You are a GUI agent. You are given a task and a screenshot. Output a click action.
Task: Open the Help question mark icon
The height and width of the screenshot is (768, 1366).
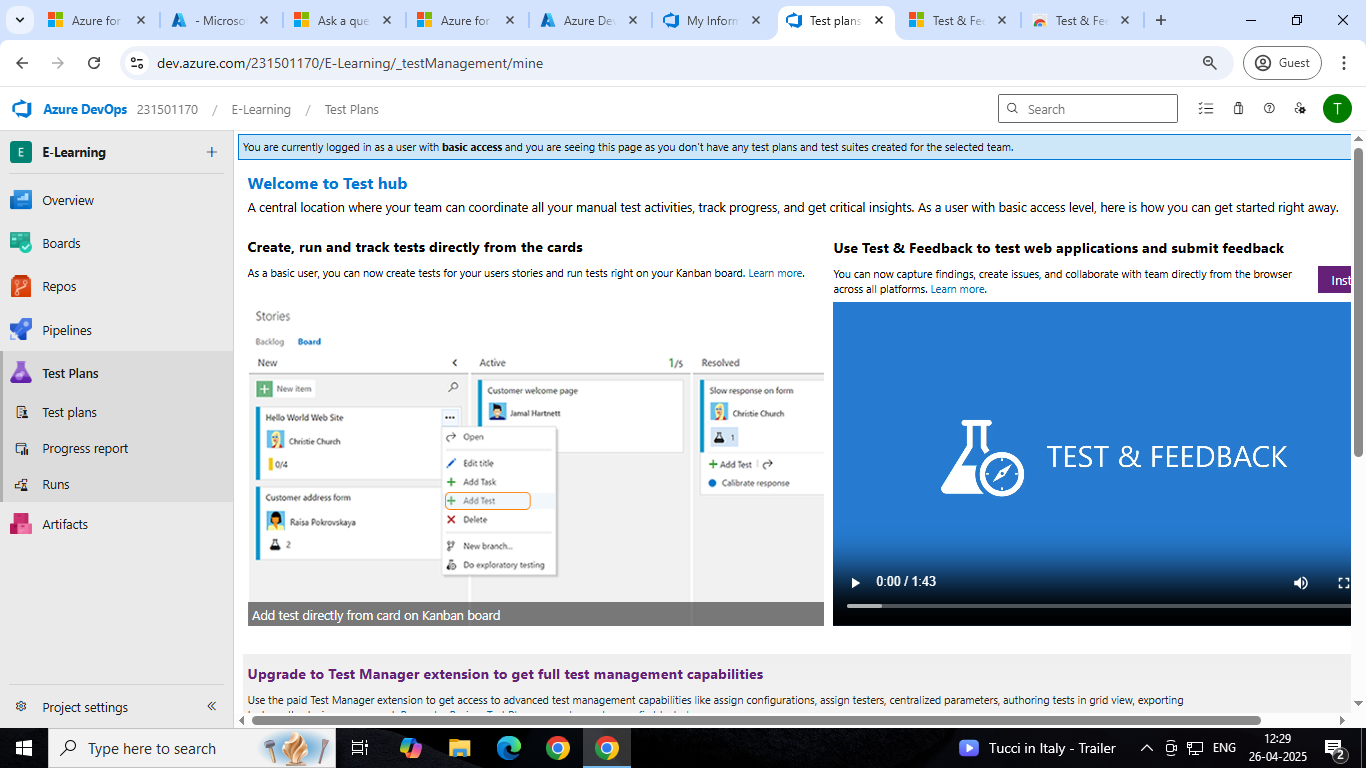(x=1269, y=109)
